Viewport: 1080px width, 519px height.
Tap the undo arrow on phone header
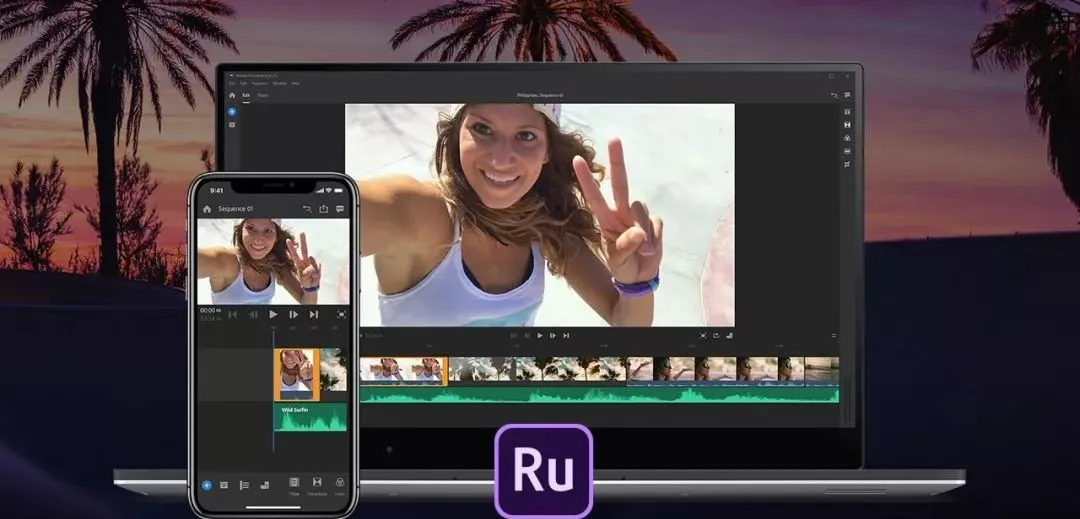pos(307,209)
